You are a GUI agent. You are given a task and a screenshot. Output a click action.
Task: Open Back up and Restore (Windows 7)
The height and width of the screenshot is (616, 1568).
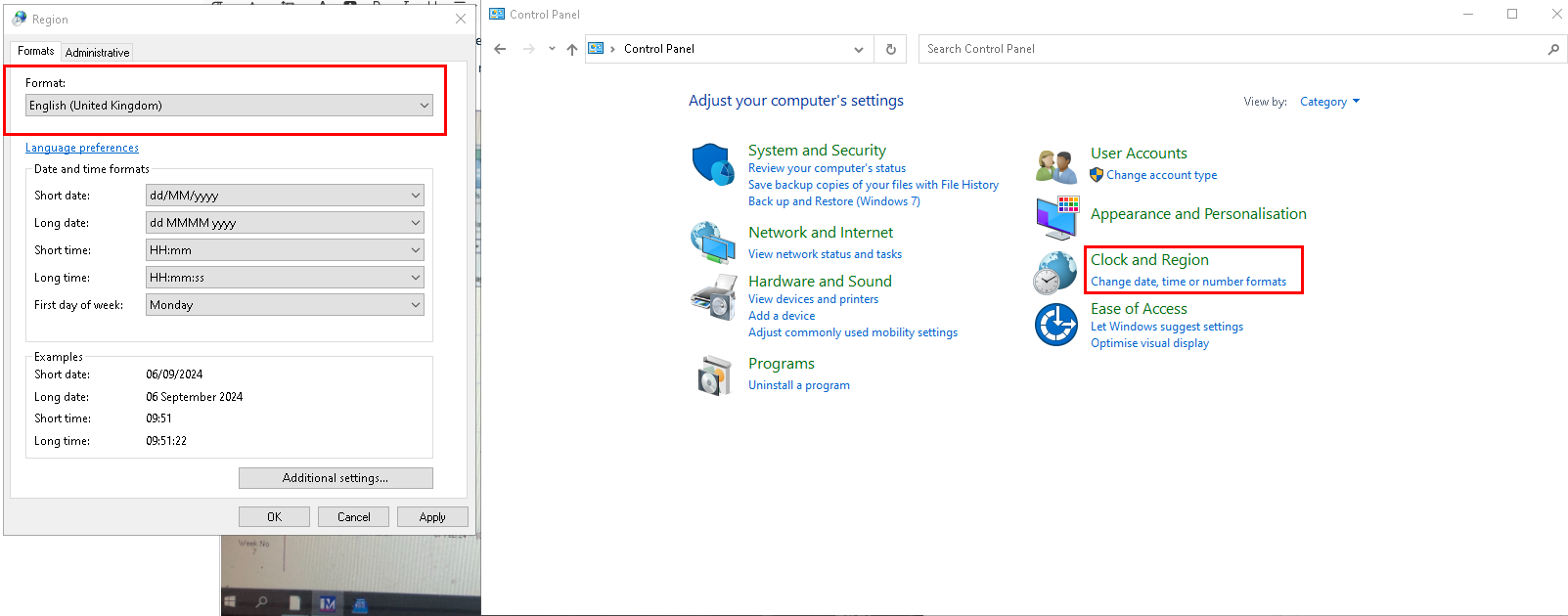[x=834, y=201]
